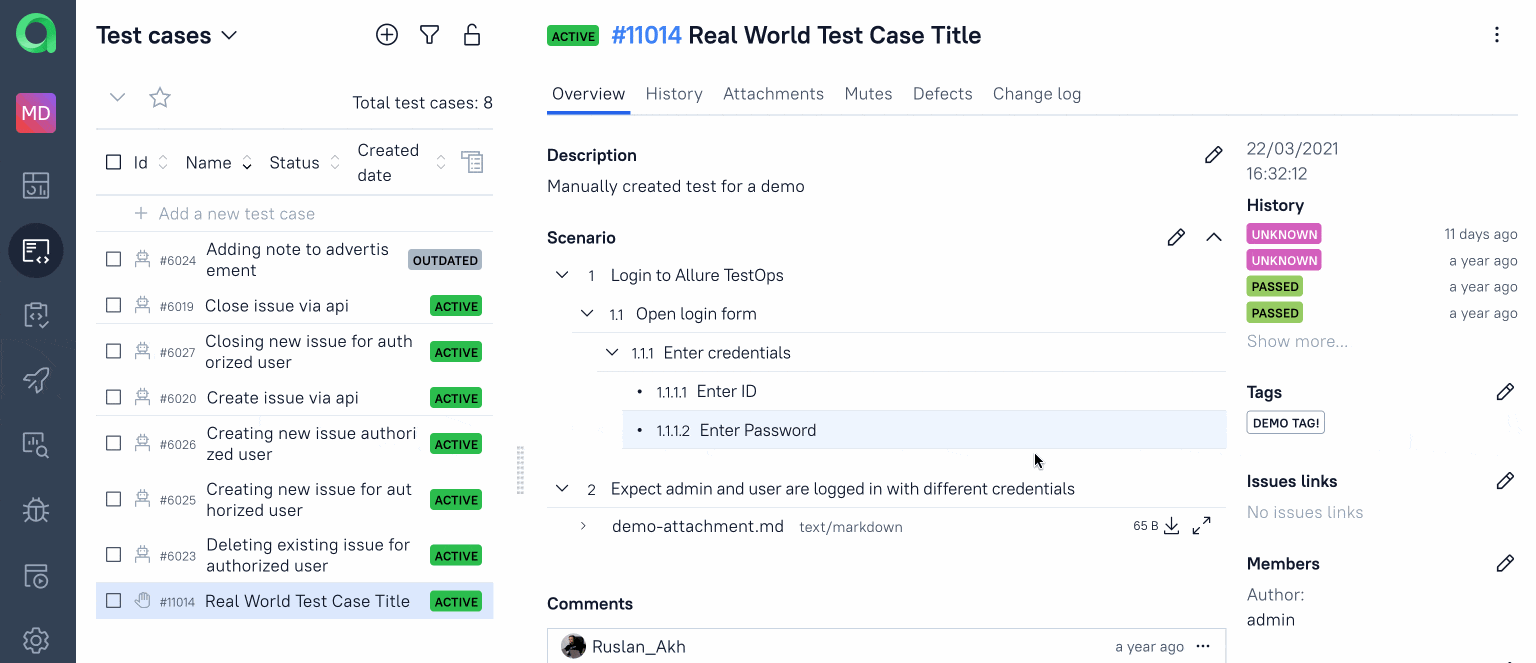Edit the Description with pencil icon

click(1213, 155)
